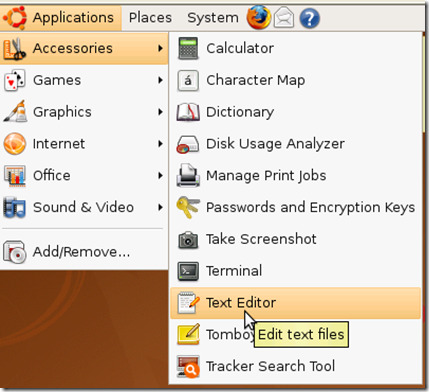This screenshot has height=392, width=429.
Task: Select Office category label
Action: (x=52, y=175)
